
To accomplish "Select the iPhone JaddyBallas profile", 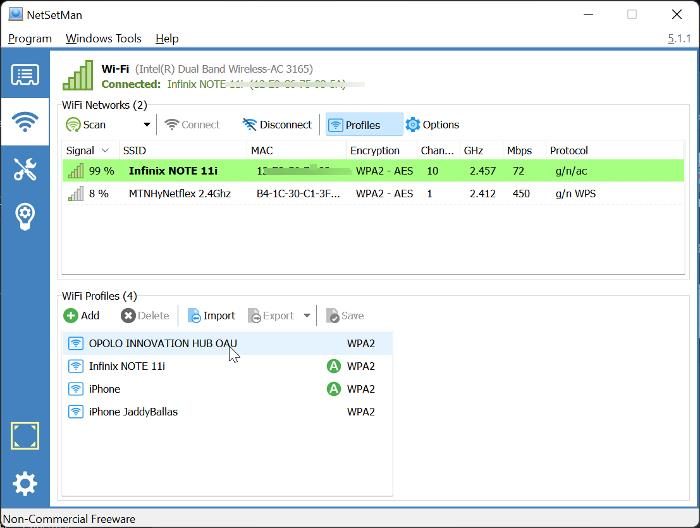I will pos(228,412).
